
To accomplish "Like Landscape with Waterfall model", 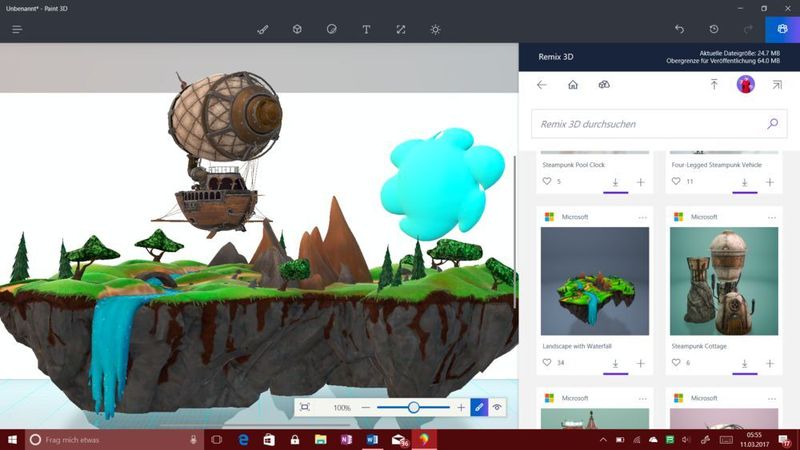I will click(x=547, y=362).
